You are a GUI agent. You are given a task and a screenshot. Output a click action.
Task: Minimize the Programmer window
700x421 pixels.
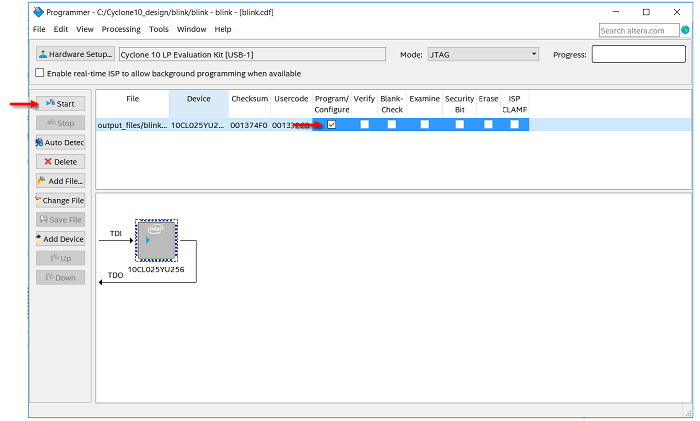616,12
